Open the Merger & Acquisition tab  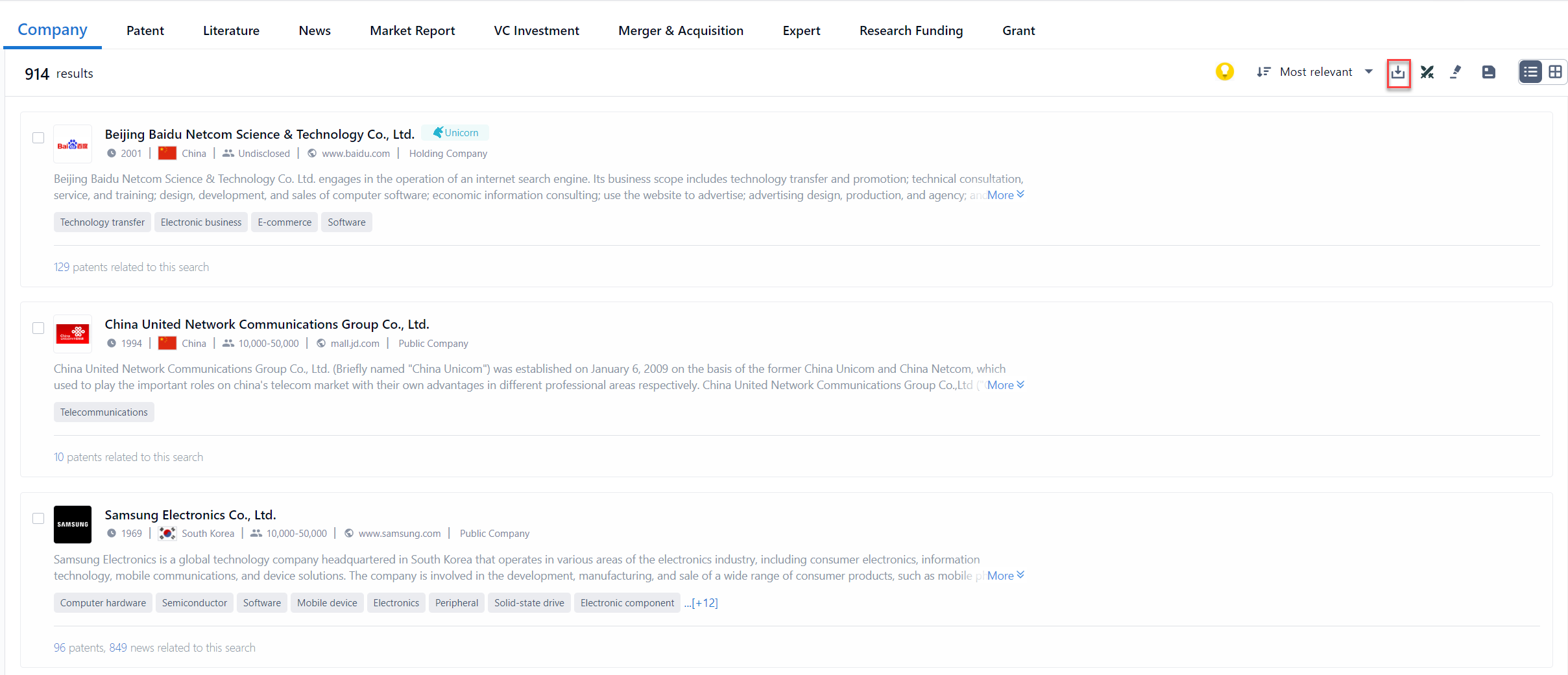point(681,30)
